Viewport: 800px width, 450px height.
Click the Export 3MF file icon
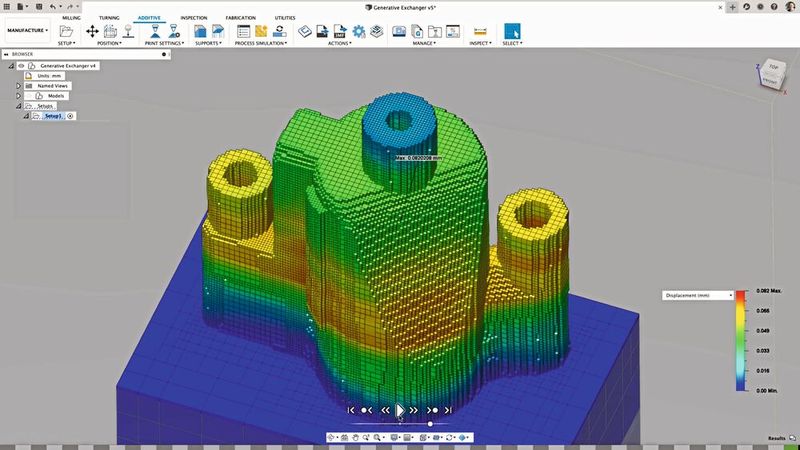(340, 31)
